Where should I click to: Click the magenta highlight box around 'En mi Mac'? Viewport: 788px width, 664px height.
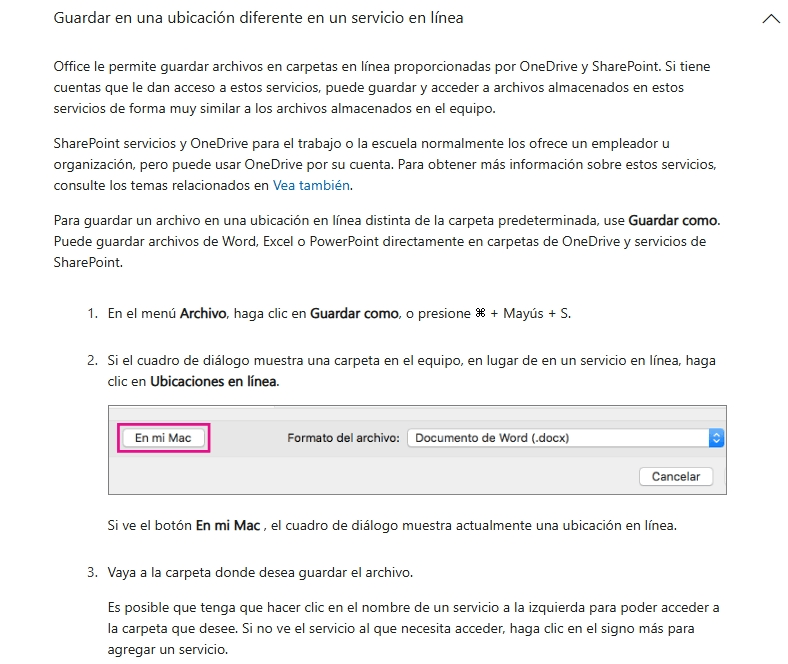pos(163,438)
